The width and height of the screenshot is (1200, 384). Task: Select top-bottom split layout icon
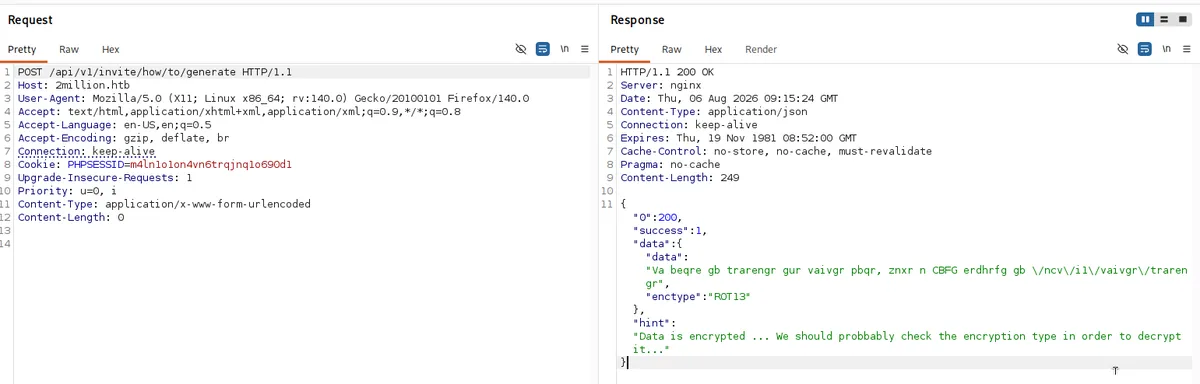pos(1164,20)
